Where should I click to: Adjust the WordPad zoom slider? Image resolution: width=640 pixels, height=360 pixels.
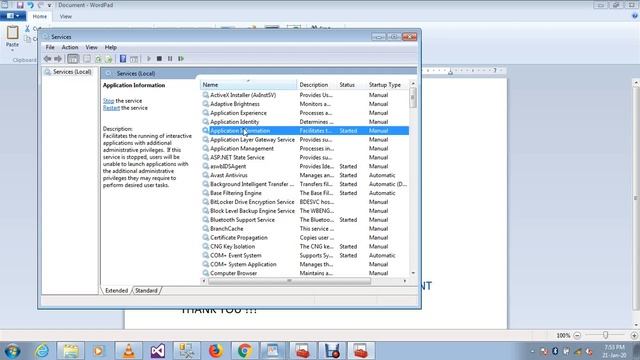click(605, 335)
